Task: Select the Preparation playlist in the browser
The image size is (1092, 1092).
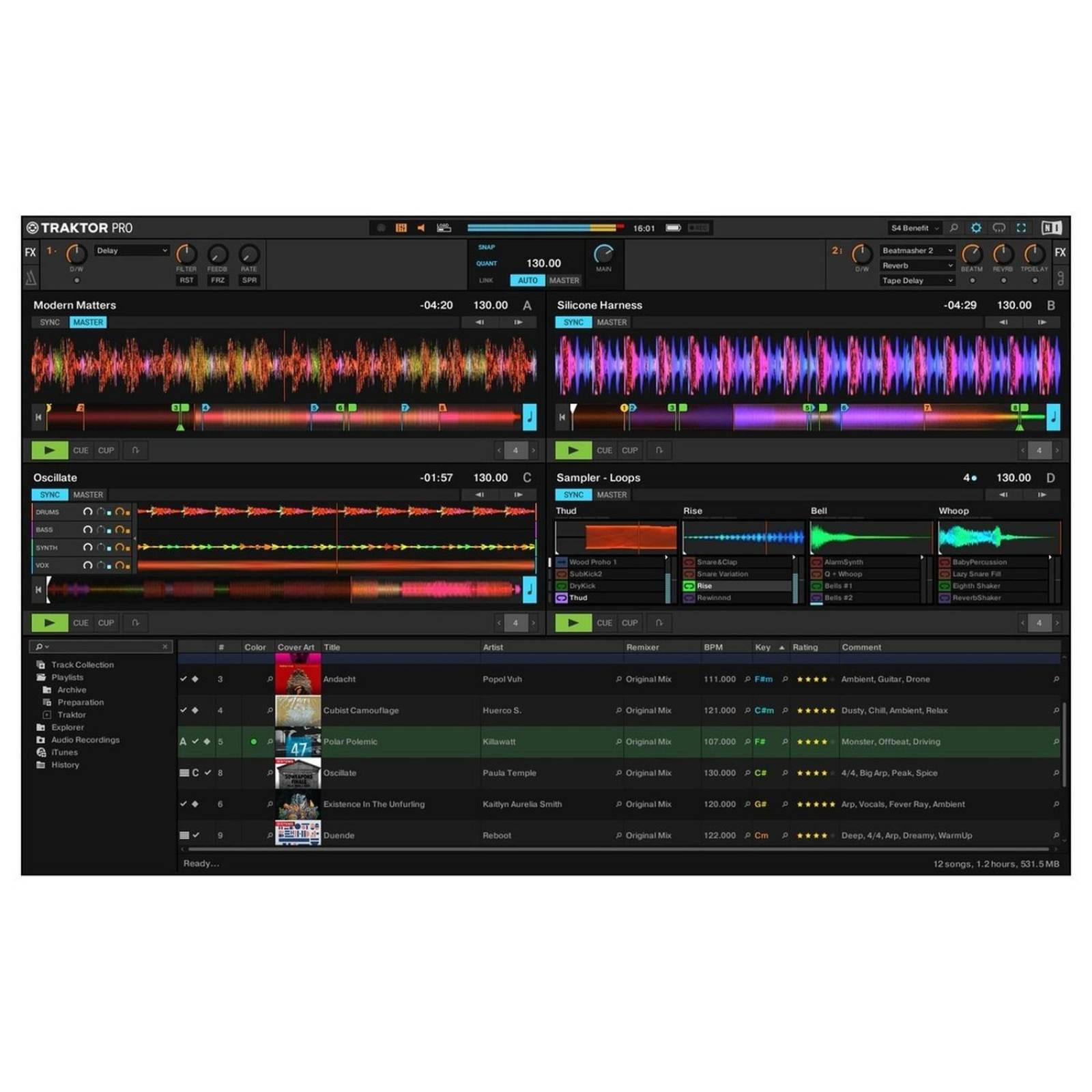Action: point(80,702)
